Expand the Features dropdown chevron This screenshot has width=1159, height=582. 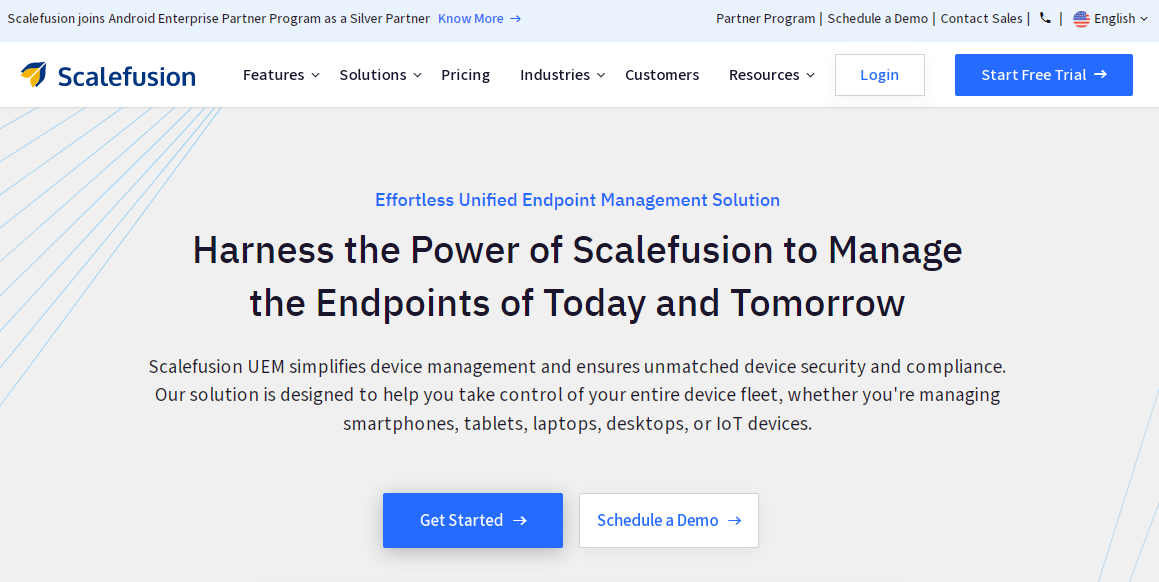pyautogui.click(x=316, y=75)
